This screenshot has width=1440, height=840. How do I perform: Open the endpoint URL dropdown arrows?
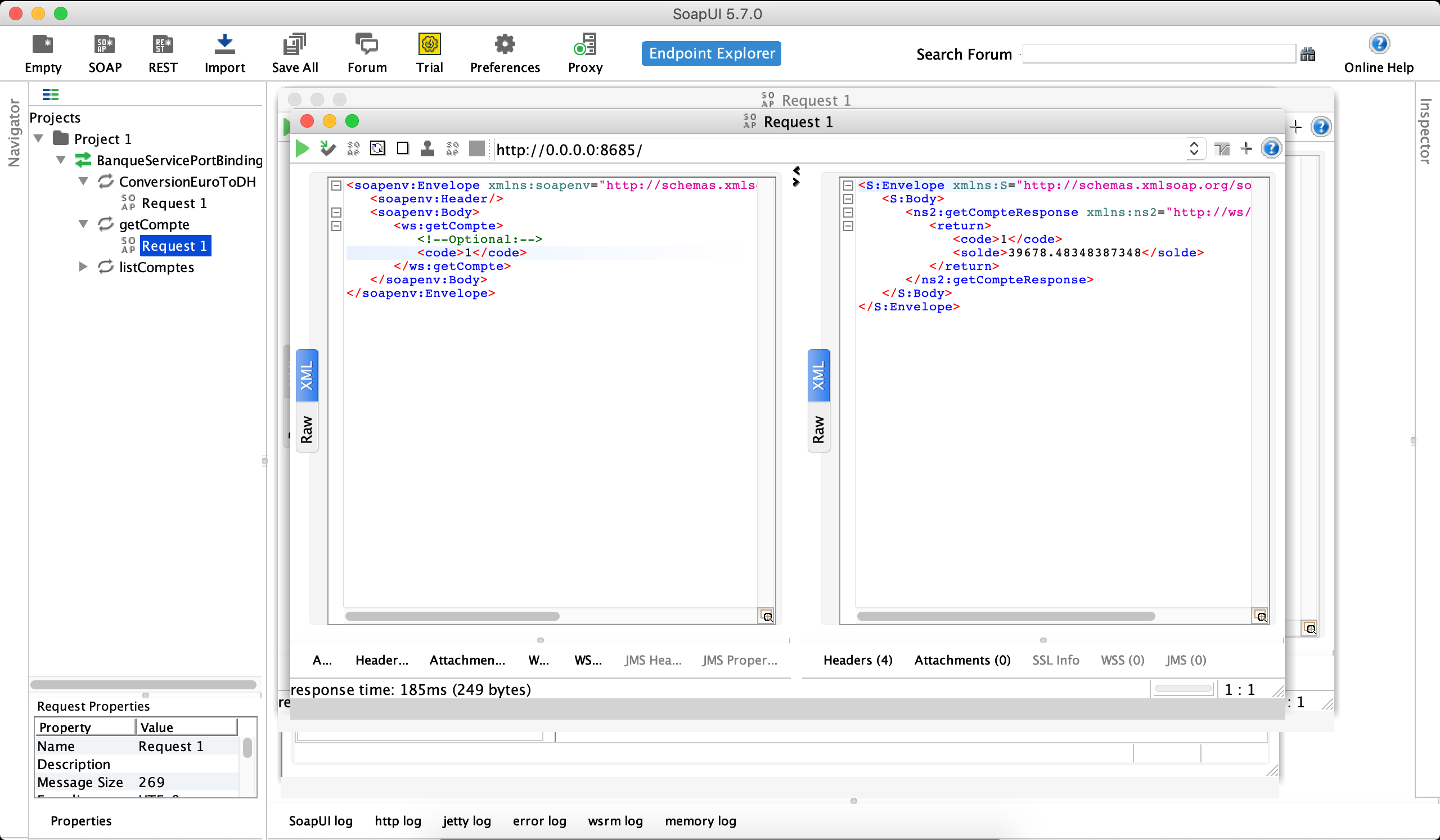click(x=1193, y=149)
